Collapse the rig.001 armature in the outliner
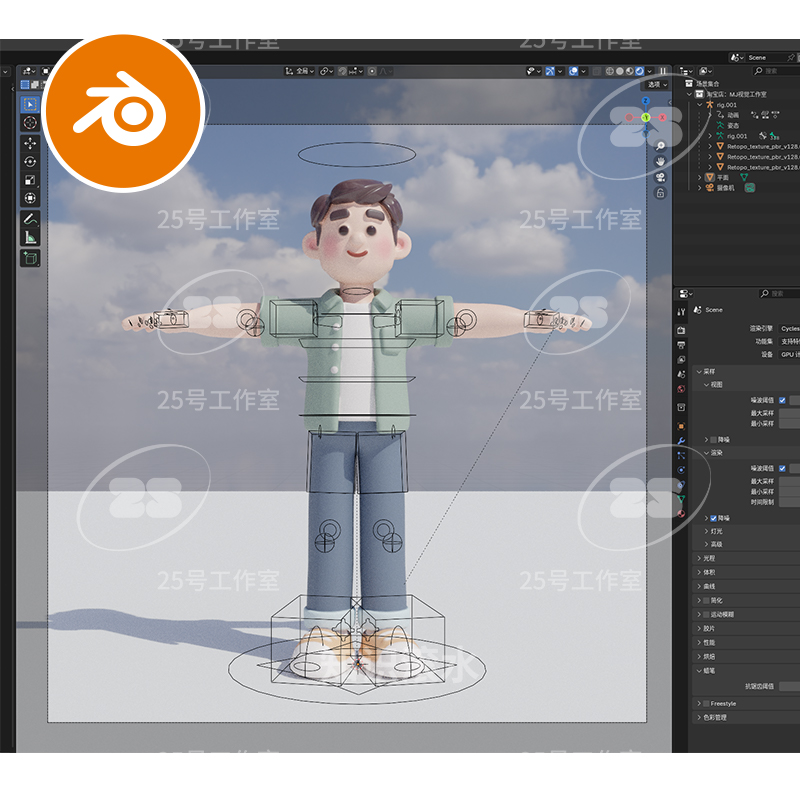Image resolution: width=800 pixels, height=800 pixels. point(700,104)
